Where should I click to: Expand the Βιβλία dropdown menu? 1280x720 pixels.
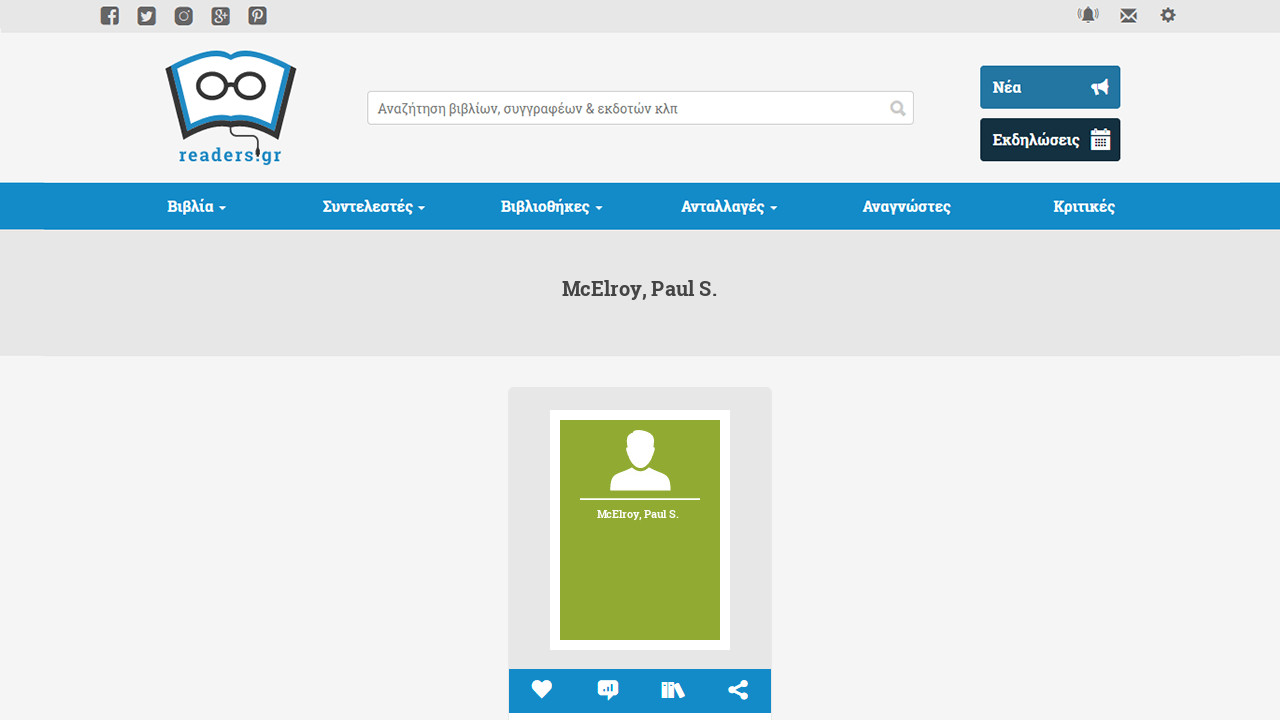pyautogui.click(x=197, y=207)
